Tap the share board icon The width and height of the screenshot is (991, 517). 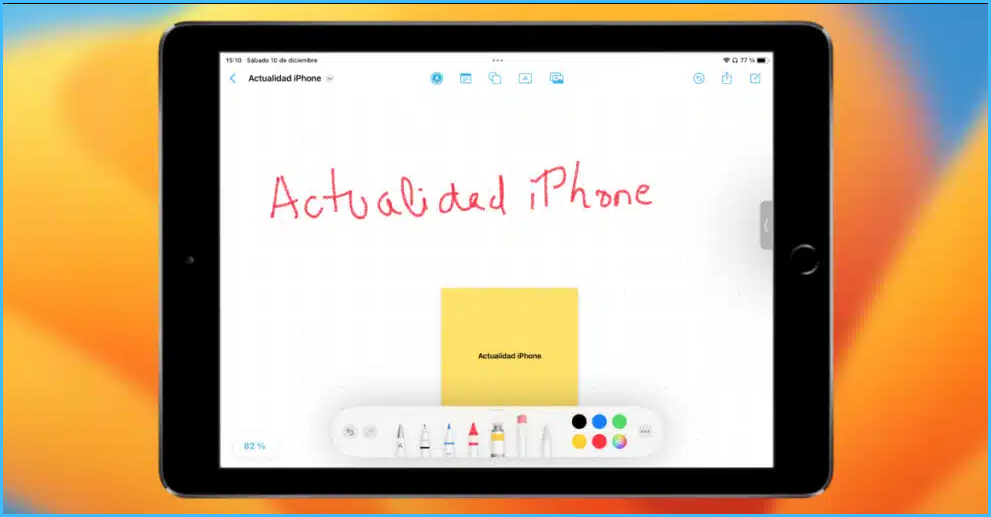(727, 78)
